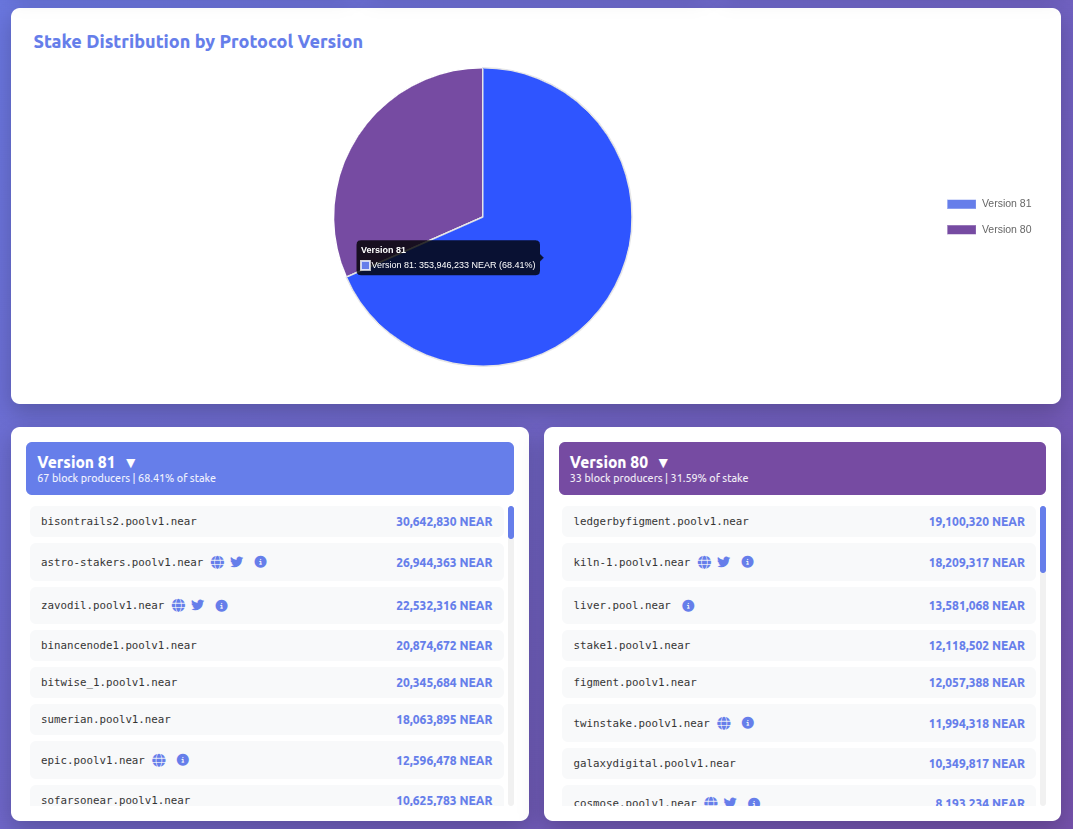Image resolution: width=1073 pixels, height=829 pixels.
Task: View info for liver.pool.near
Action: pyautogui.click(x=686, y=605)
